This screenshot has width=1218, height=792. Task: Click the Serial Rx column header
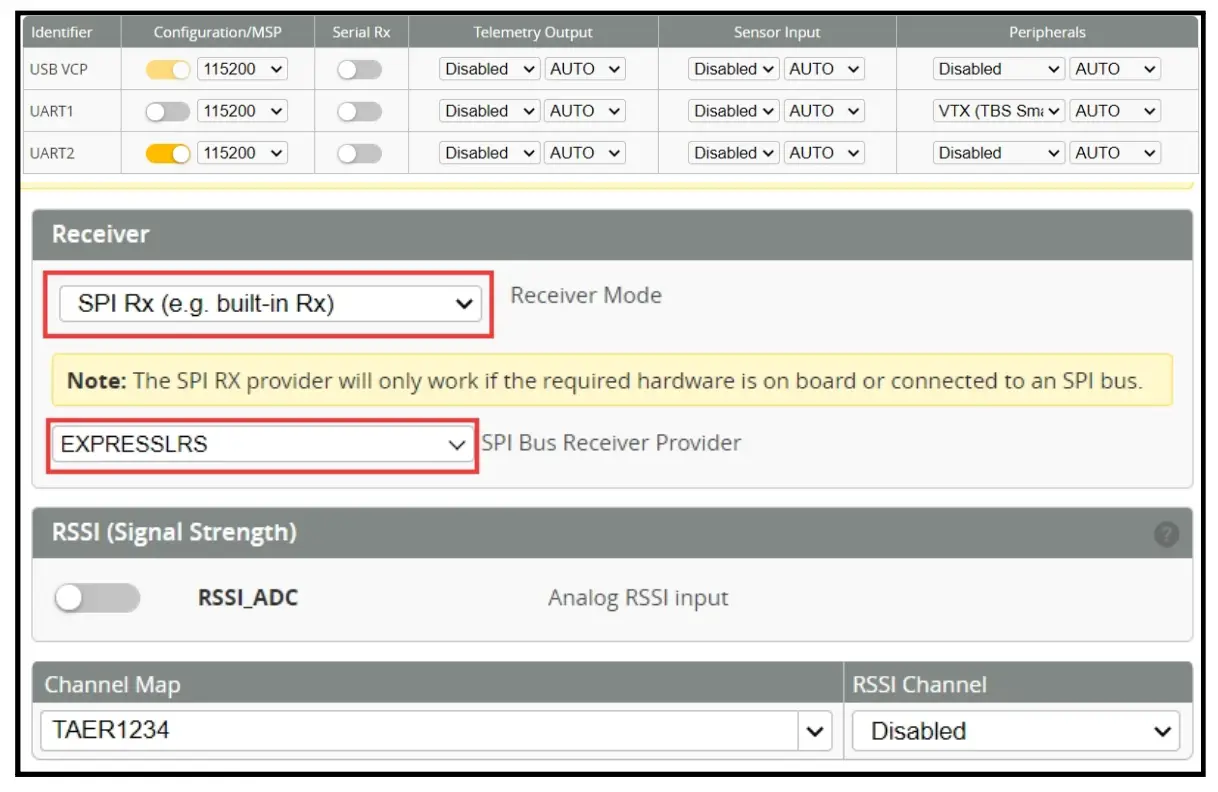[x=361, y=32]
